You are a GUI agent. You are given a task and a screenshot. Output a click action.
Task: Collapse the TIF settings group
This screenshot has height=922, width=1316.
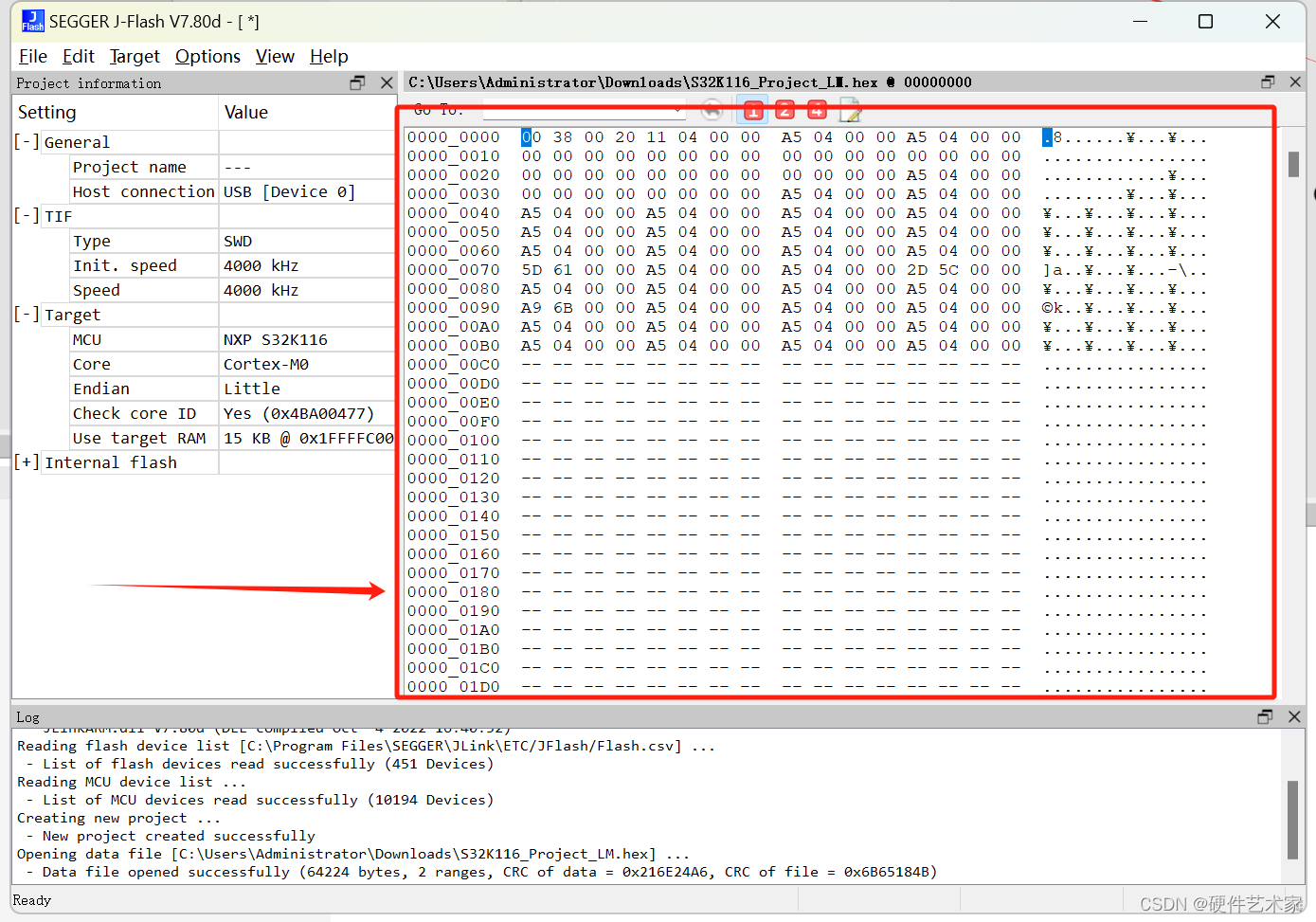pyautogui.click(x=27, y=216)
